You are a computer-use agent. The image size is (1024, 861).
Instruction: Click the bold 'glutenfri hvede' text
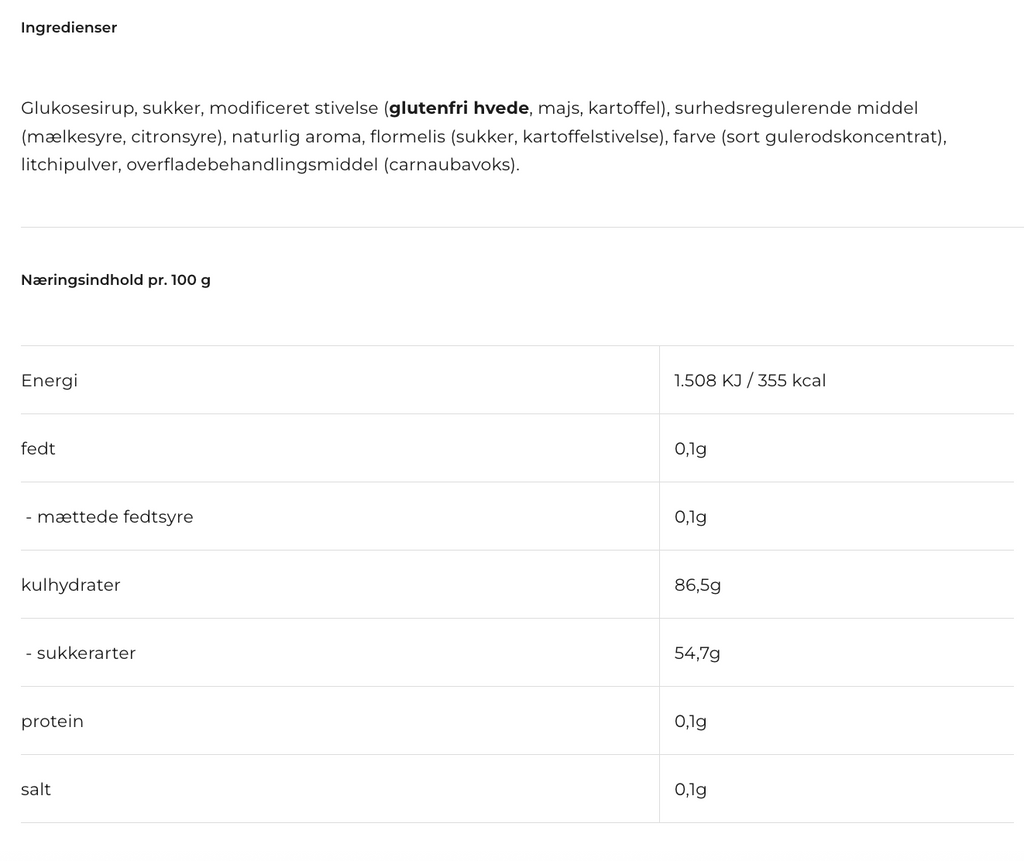click(459, 108)
